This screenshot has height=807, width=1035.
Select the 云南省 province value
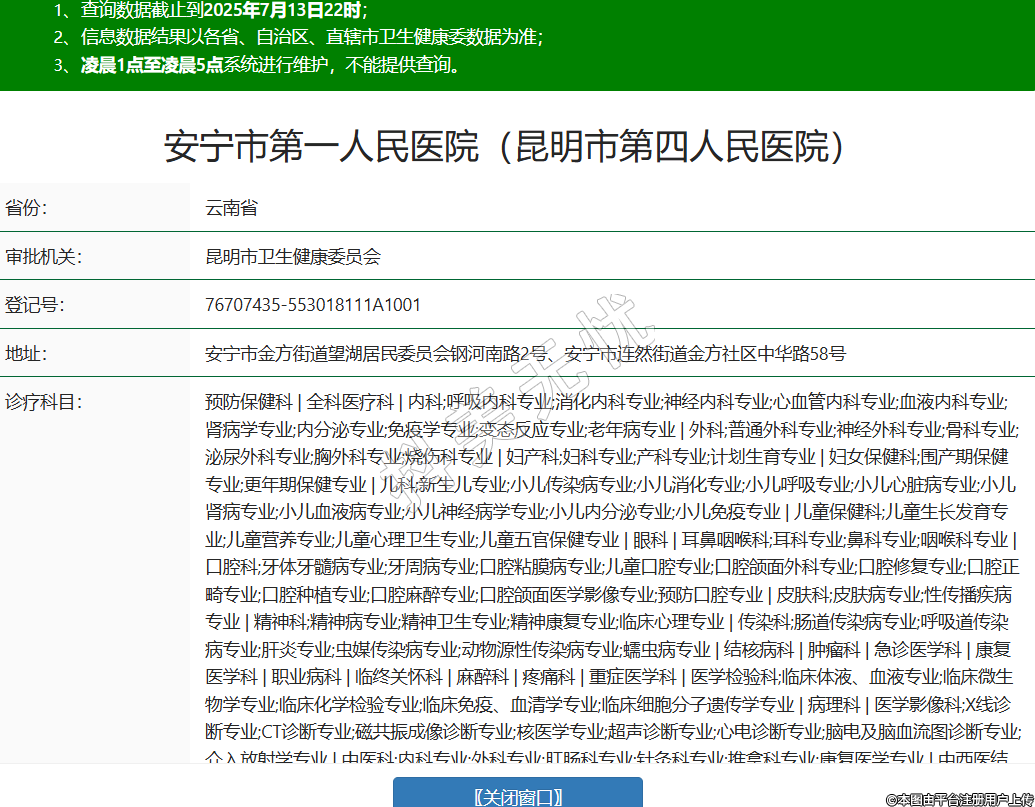(231, 208)
